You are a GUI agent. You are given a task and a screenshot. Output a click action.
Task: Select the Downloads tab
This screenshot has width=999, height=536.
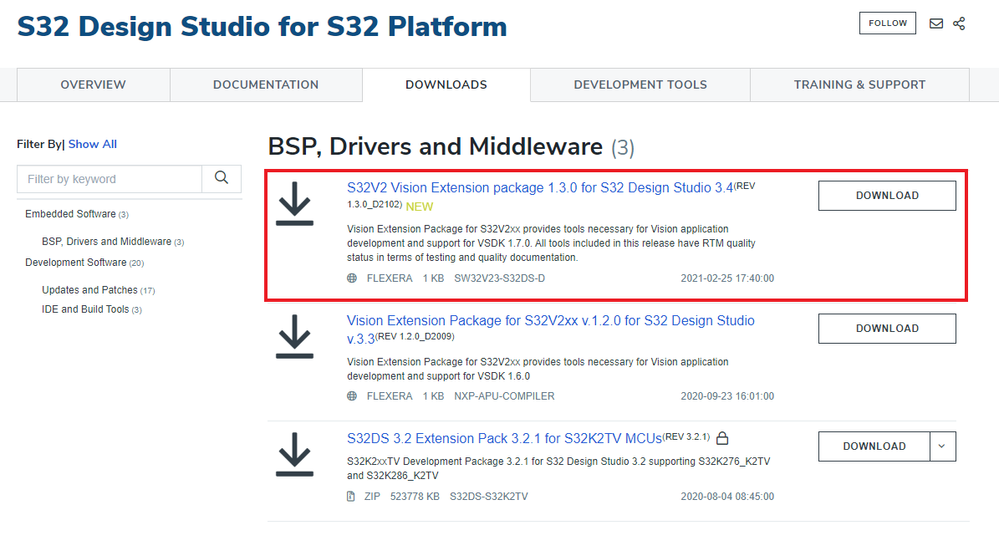[x=446, y=85]
